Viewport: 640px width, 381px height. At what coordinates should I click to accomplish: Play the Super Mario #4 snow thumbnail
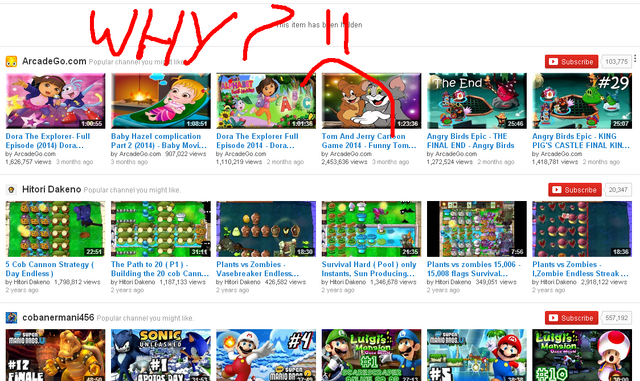click(266, 355)
